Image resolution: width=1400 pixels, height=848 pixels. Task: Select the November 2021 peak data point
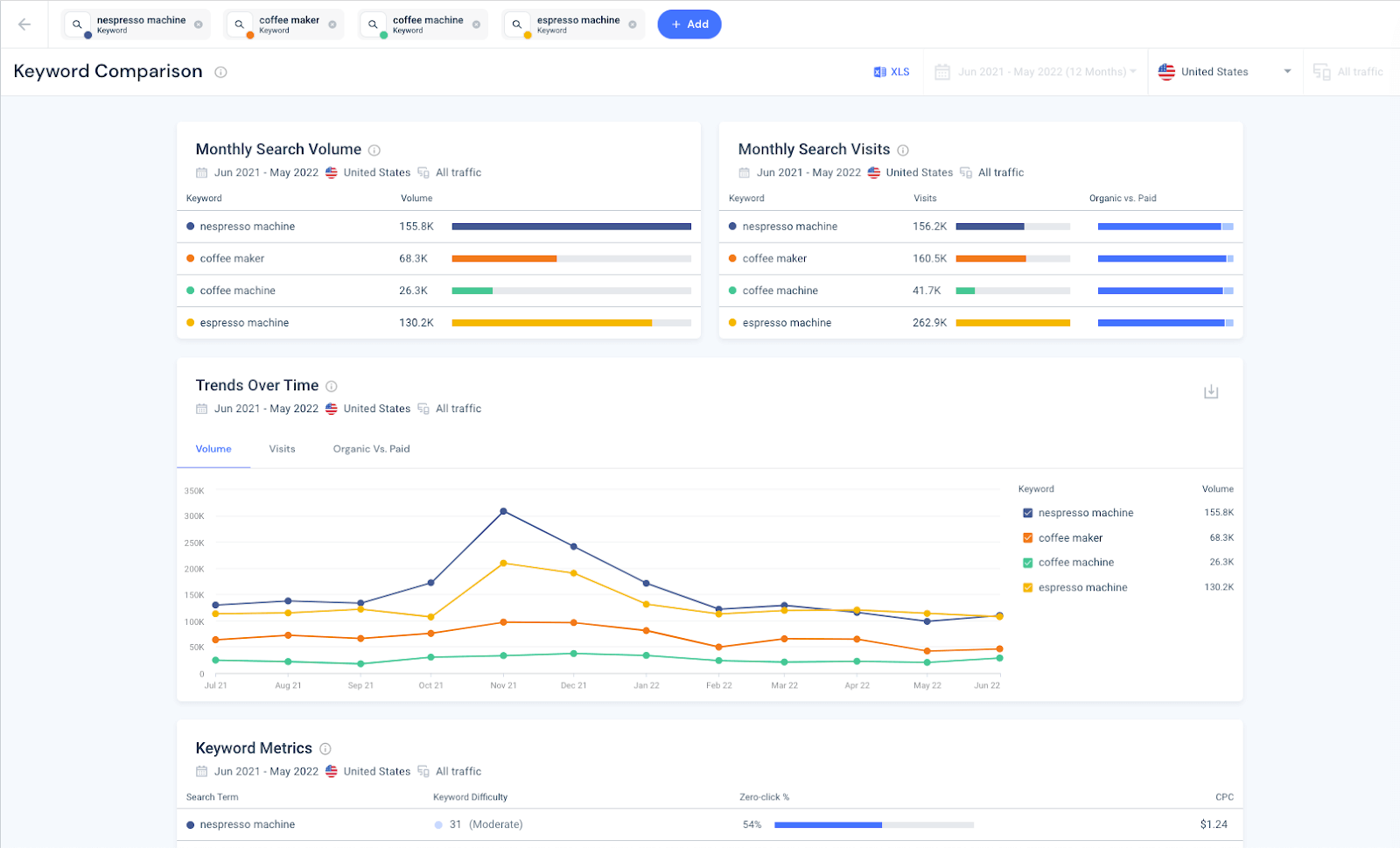[x=502, y=511]
